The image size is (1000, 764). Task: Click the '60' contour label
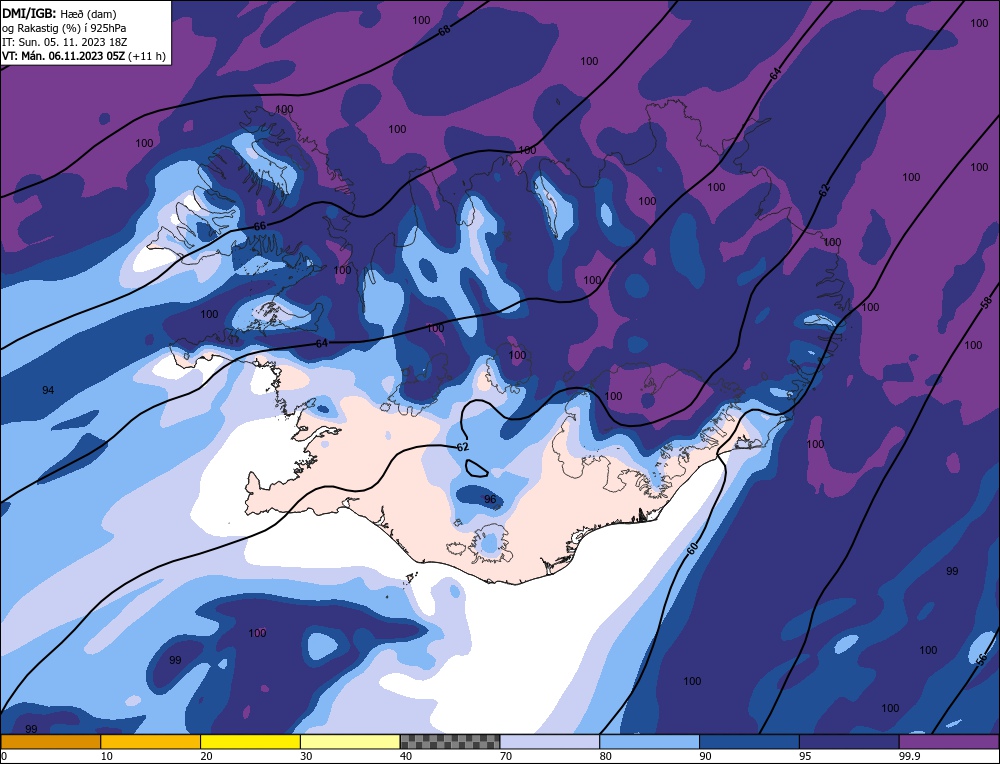tap(693, 548)
